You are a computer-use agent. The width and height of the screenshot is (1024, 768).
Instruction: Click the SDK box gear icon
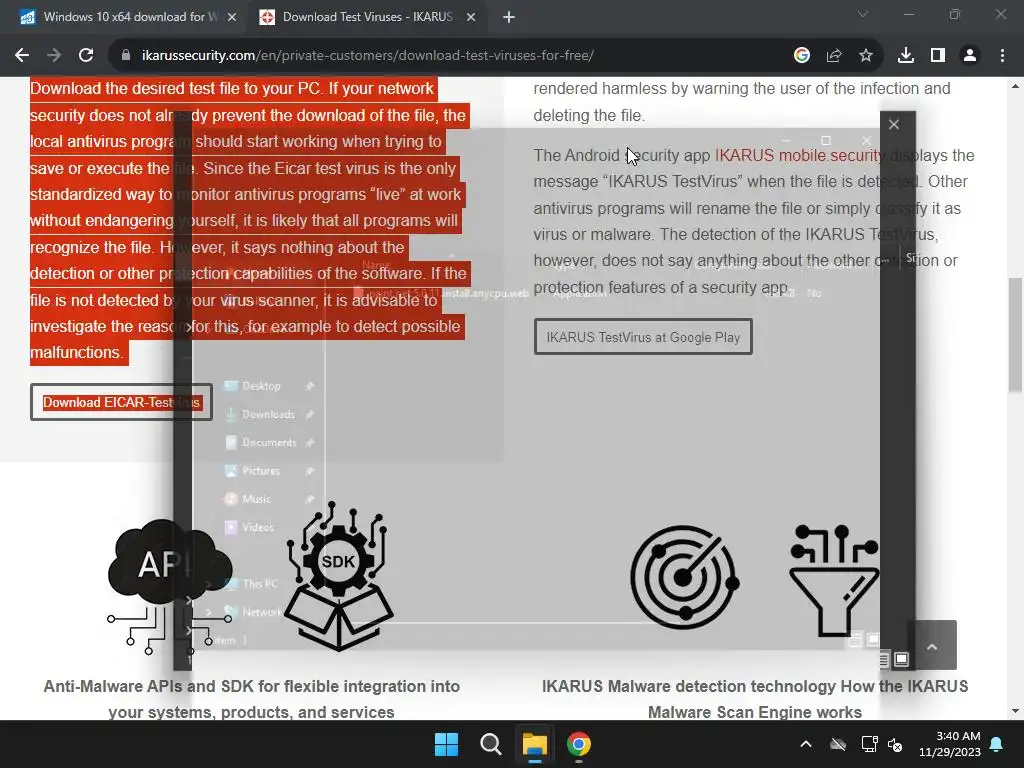338,576
